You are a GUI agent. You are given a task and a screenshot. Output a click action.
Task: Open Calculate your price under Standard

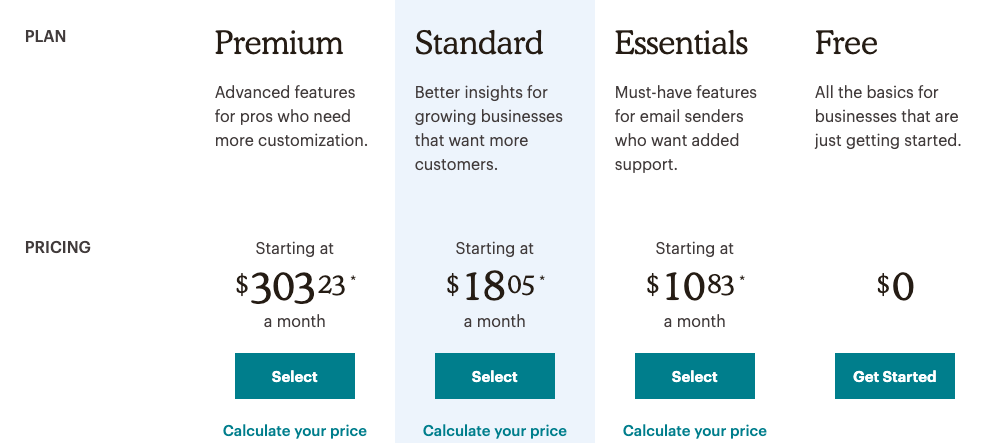tap(494, 431)
